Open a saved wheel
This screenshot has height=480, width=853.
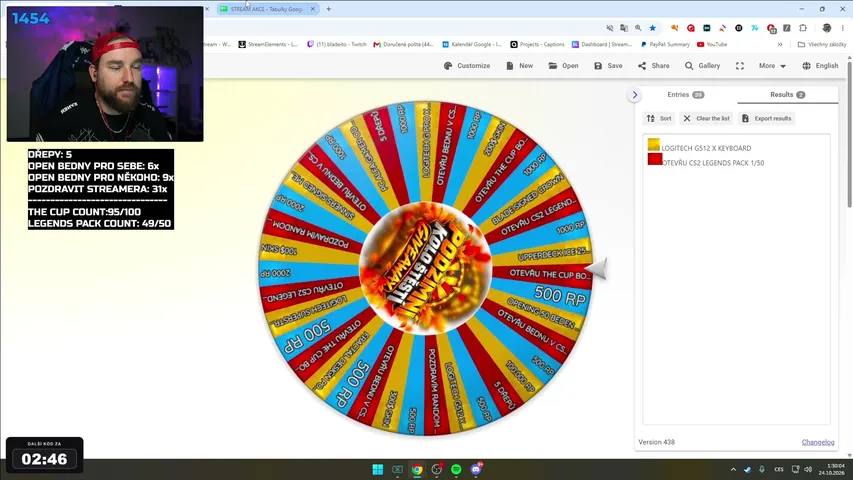[x=563, y=66]
